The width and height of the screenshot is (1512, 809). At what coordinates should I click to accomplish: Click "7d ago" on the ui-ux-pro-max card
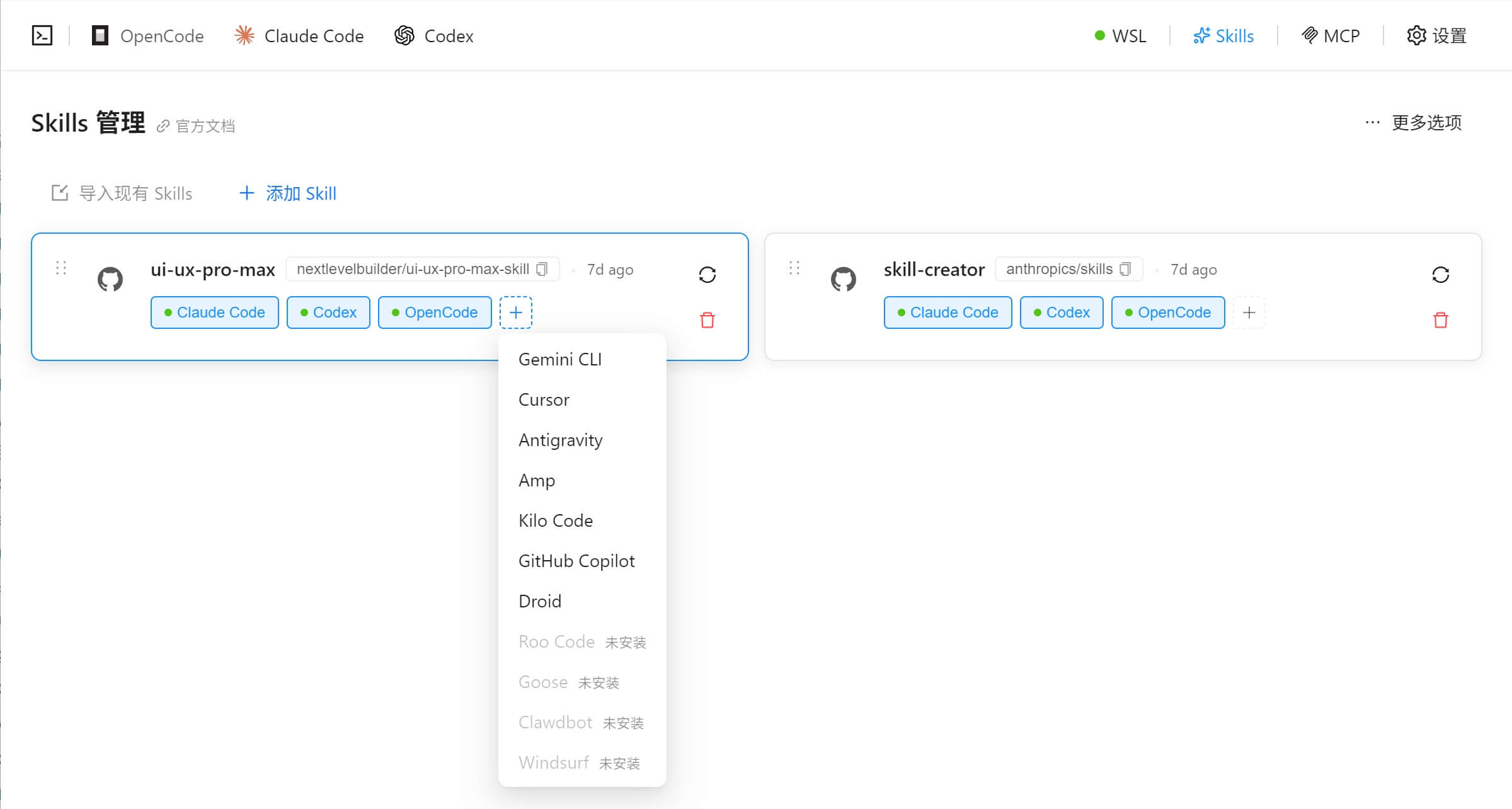(x=610, y=270)
